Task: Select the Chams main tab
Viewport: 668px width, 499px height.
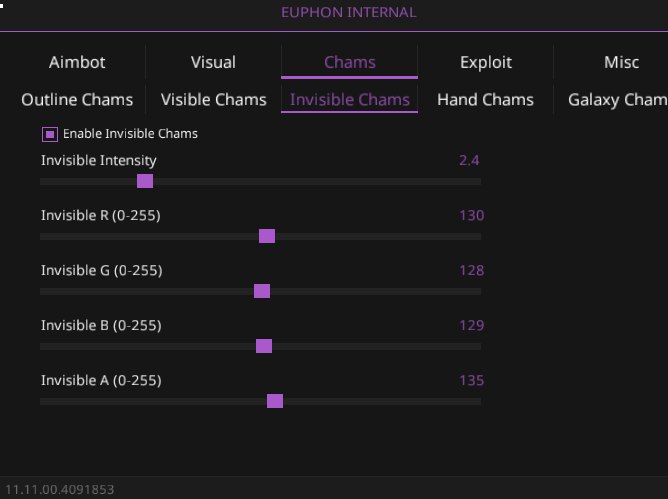Action: [x=350, y=62]
